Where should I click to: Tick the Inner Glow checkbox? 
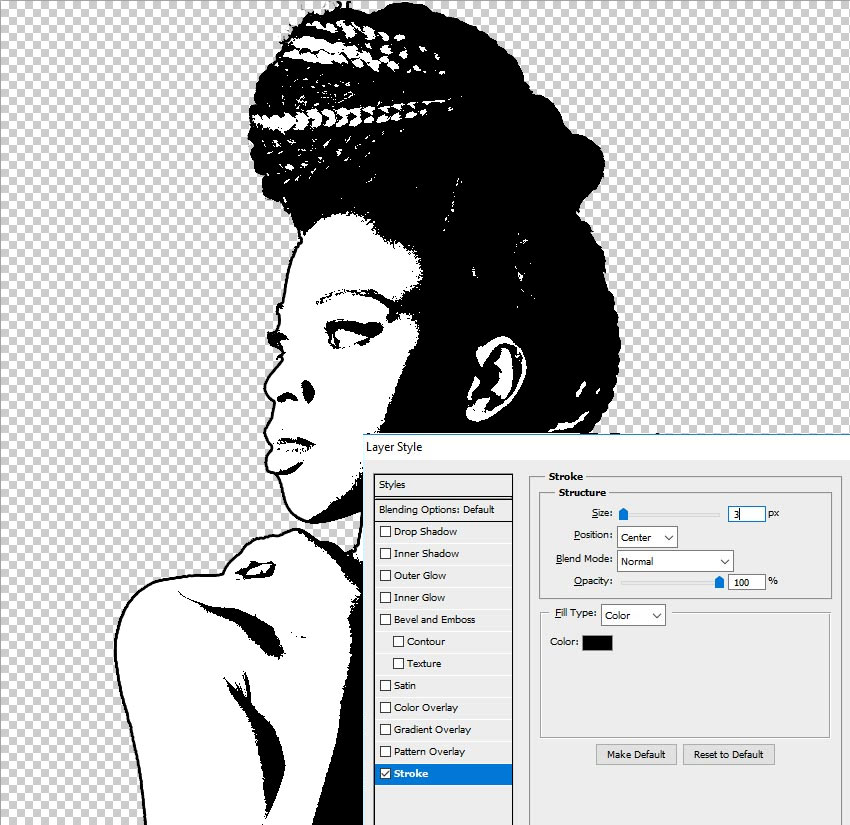(x=385, y=597)
